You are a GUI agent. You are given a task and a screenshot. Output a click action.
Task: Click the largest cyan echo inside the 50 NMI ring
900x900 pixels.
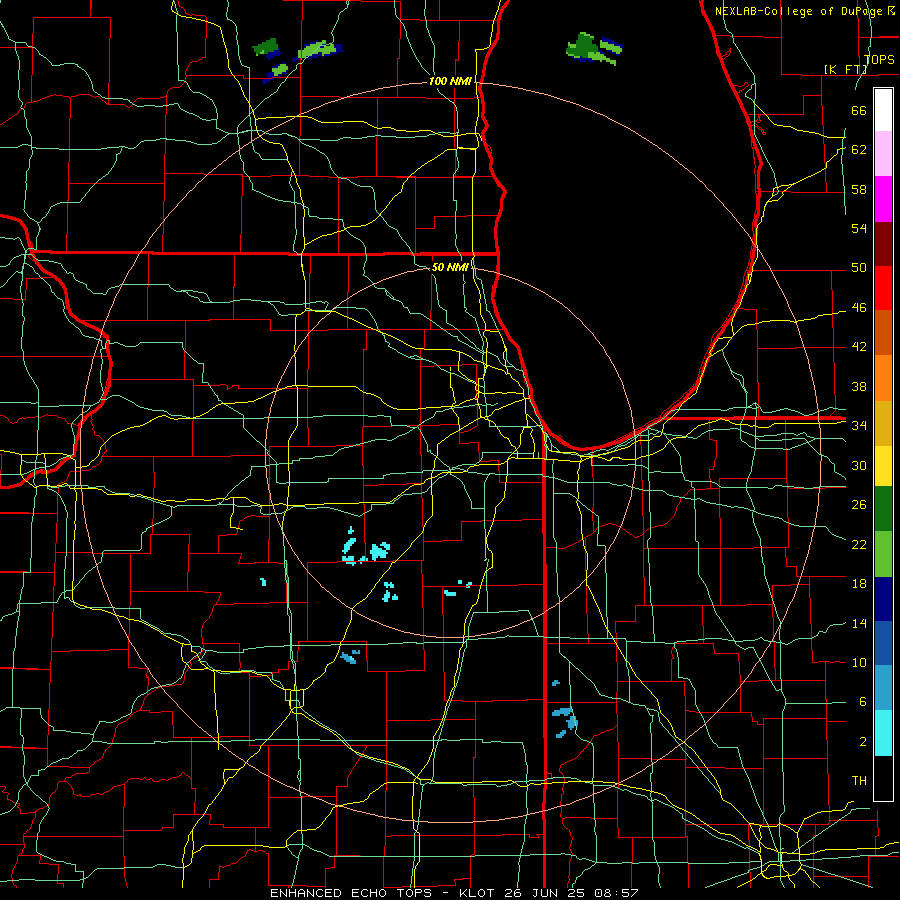tap(379, 550)
